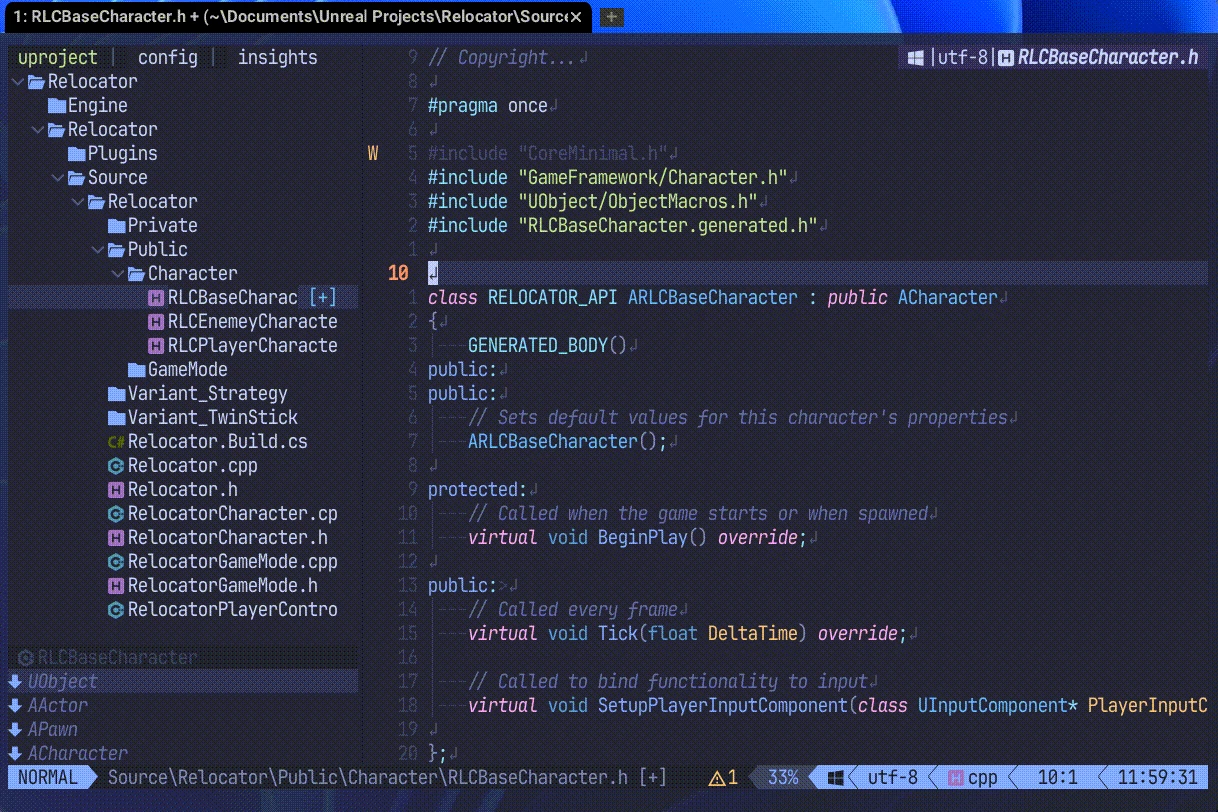Switch to the config tab
The height and width of the screenshot is (812, 1218).
pos(167,57)
